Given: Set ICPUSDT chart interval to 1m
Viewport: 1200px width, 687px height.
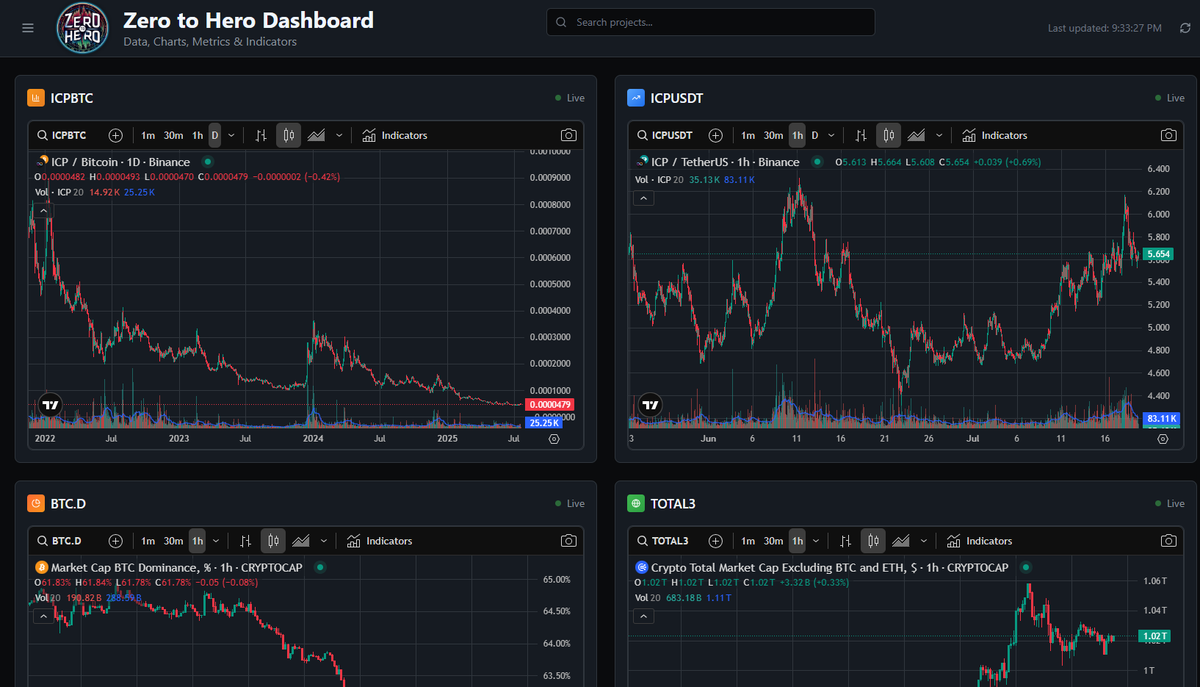Looking at the screenshot, I should (x=748, y=135).
